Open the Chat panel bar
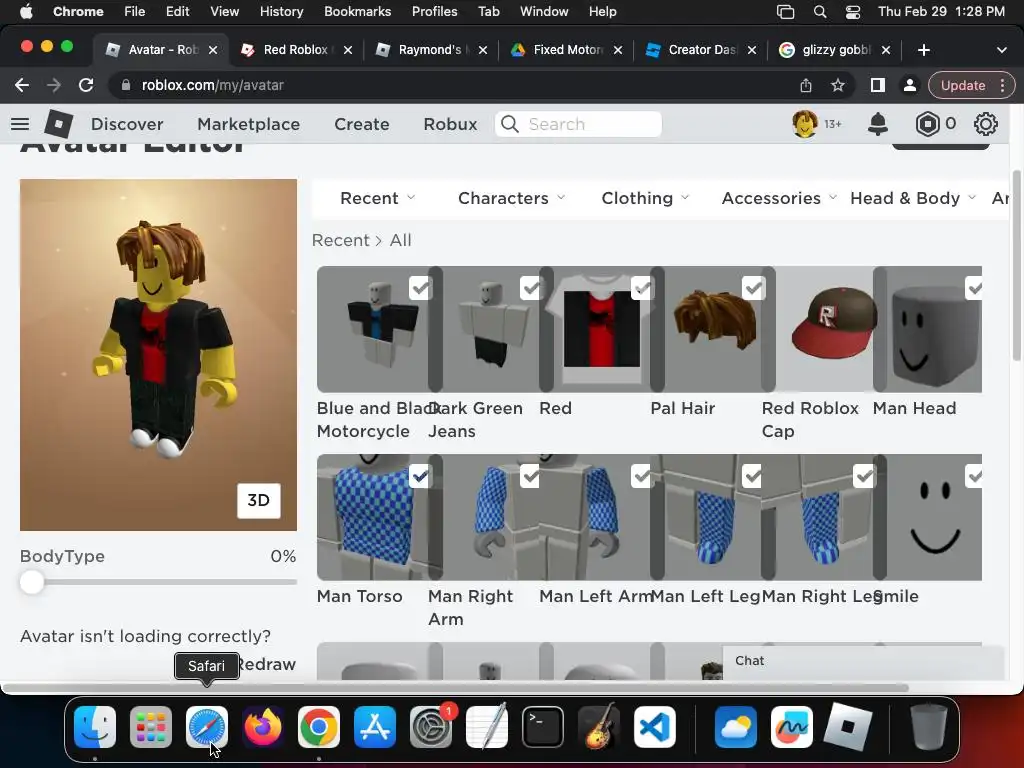The height and width of the screenshot is (768, 1024). coord(863,662)
